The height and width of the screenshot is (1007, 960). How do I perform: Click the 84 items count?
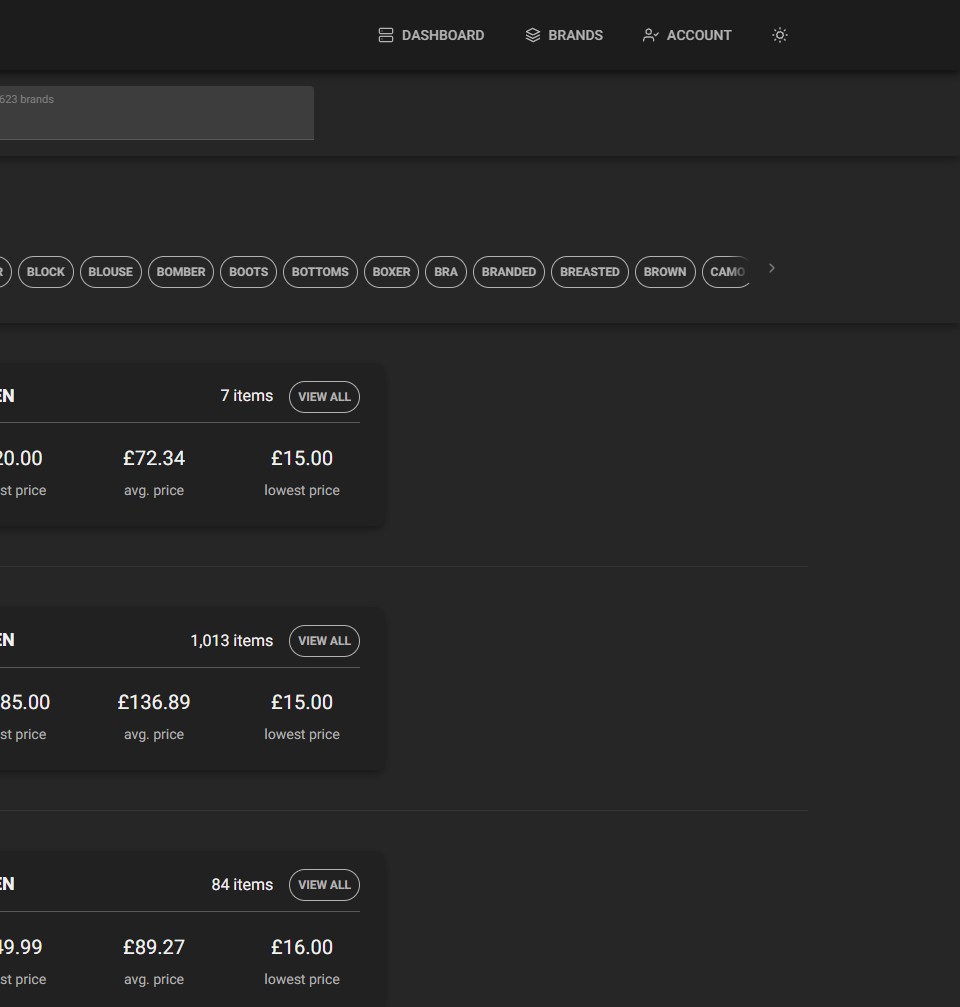[x=242, y=884]
